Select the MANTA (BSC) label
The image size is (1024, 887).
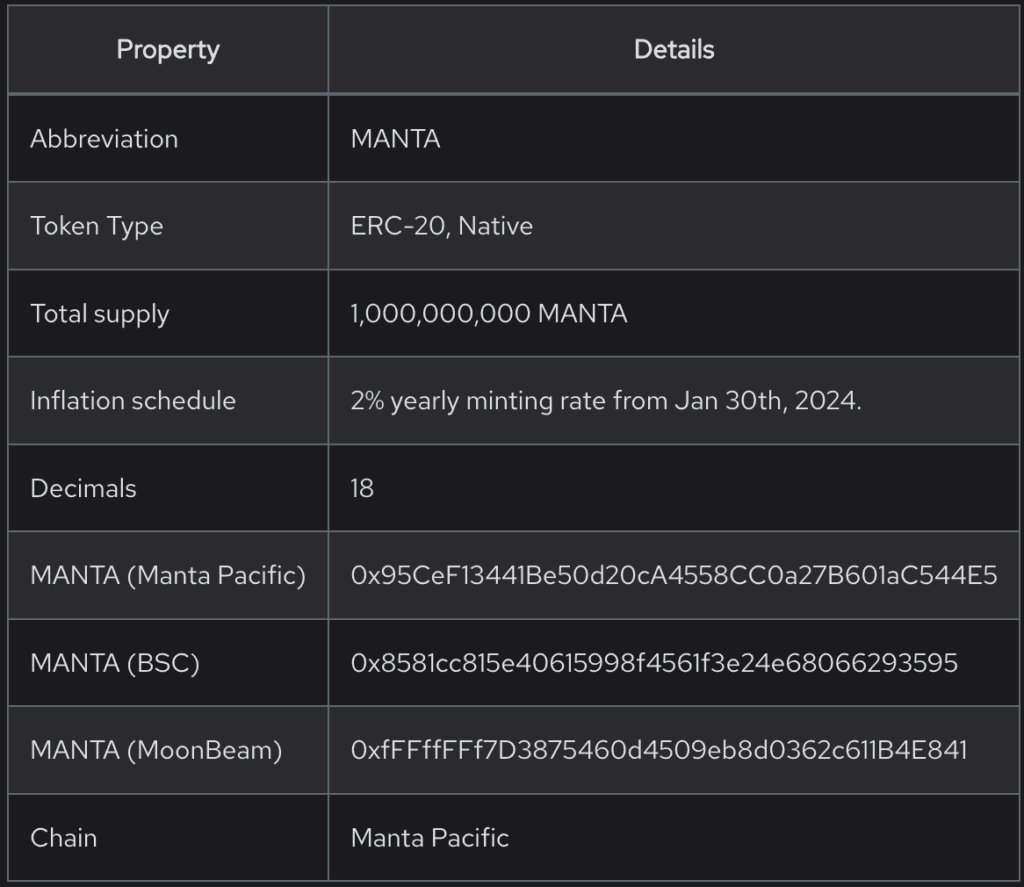(x=115, y=663)
